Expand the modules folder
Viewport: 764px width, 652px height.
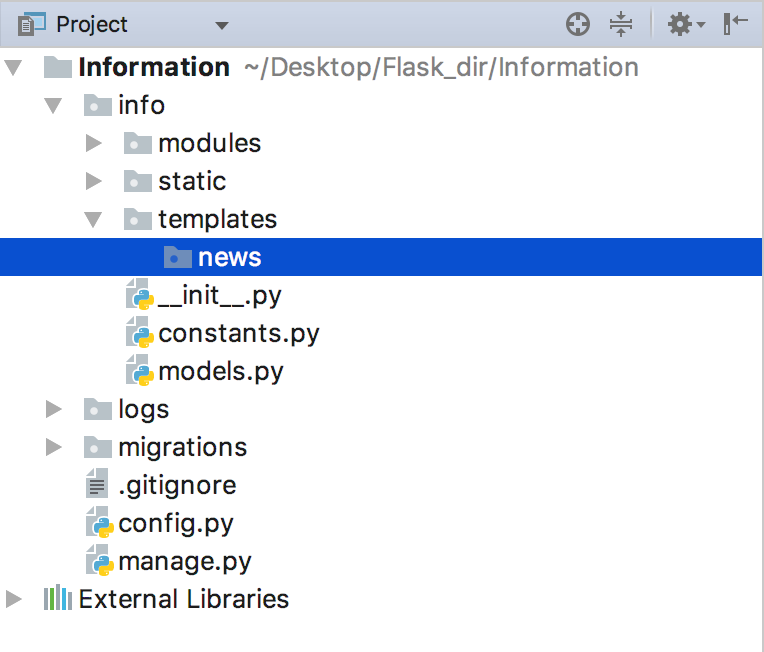[94, 143]
